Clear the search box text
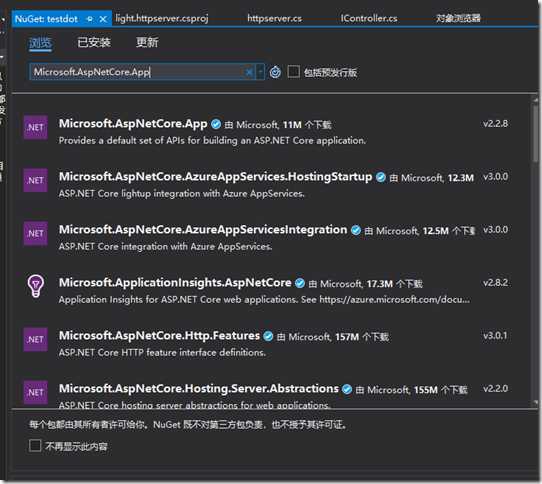542x484 pixels. (249, 72)
